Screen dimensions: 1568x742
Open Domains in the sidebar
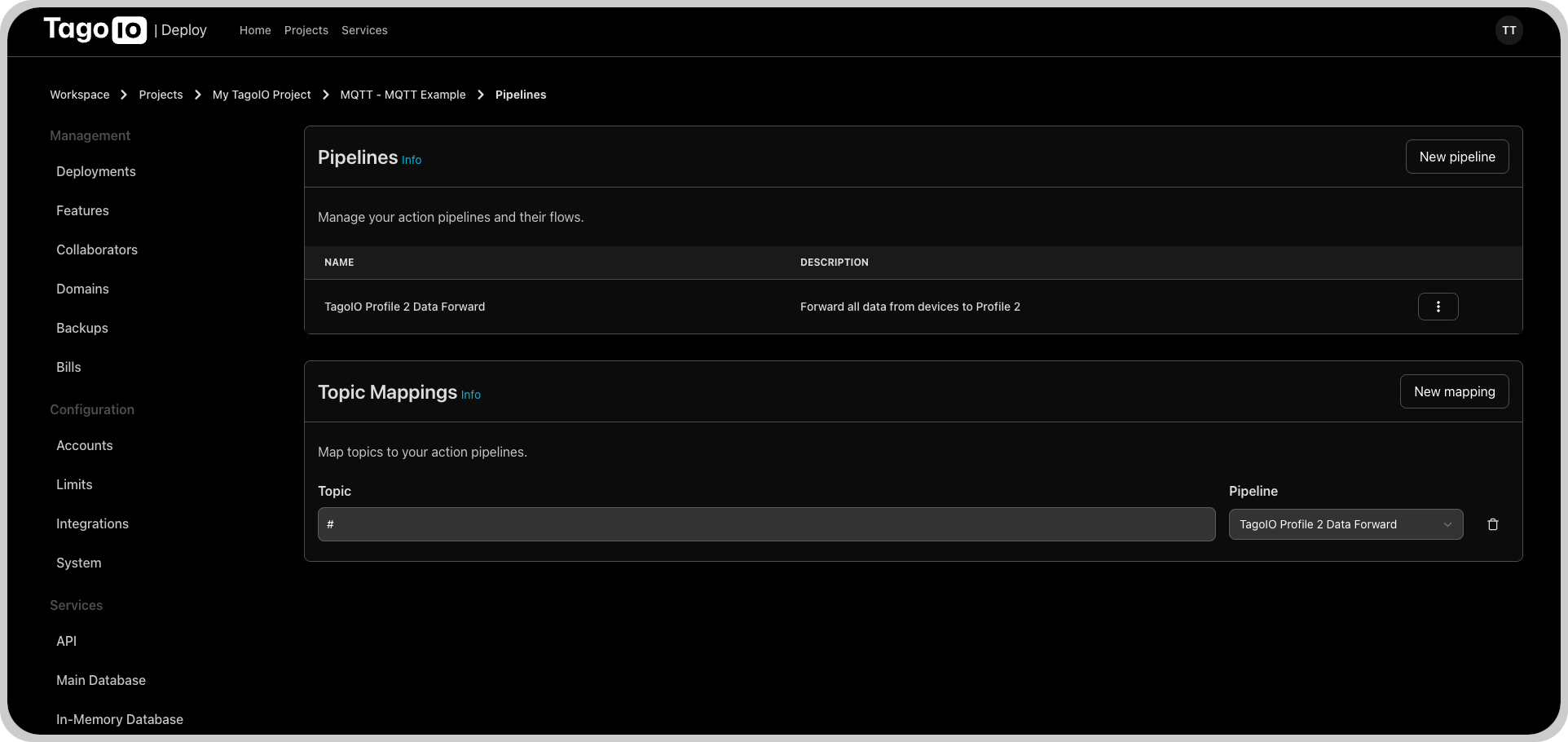coord(82,289)
